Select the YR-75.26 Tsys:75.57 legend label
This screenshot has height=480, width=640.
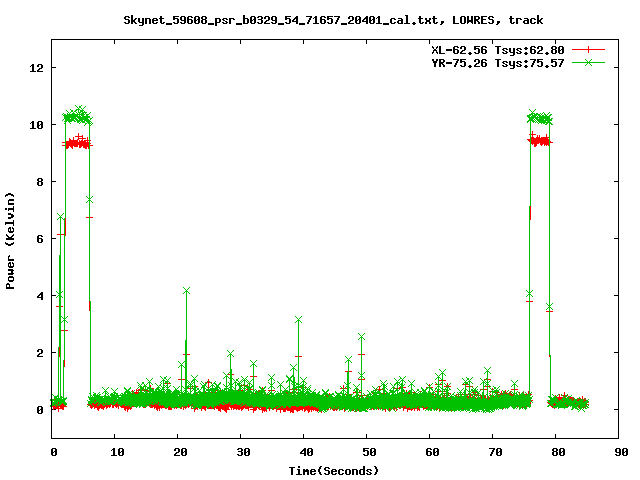498,63
